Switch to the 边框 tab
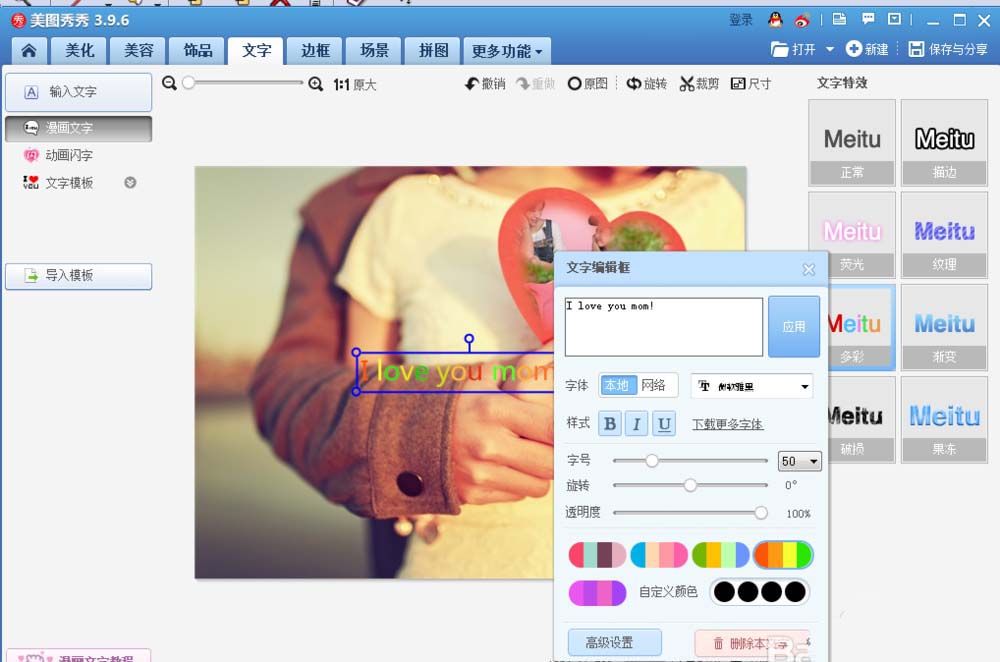 [316, 50]
